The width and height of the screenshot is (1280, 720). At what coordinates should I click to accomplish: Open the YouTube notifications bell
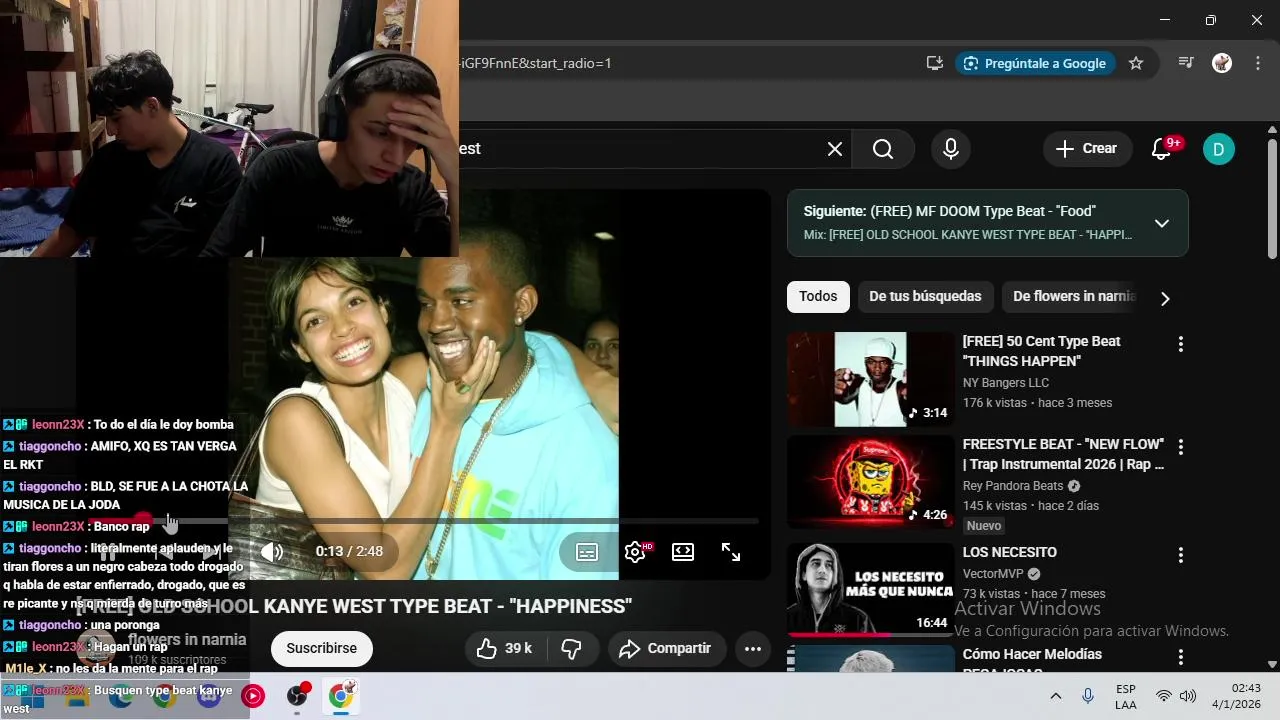(x=1161, y=149)
